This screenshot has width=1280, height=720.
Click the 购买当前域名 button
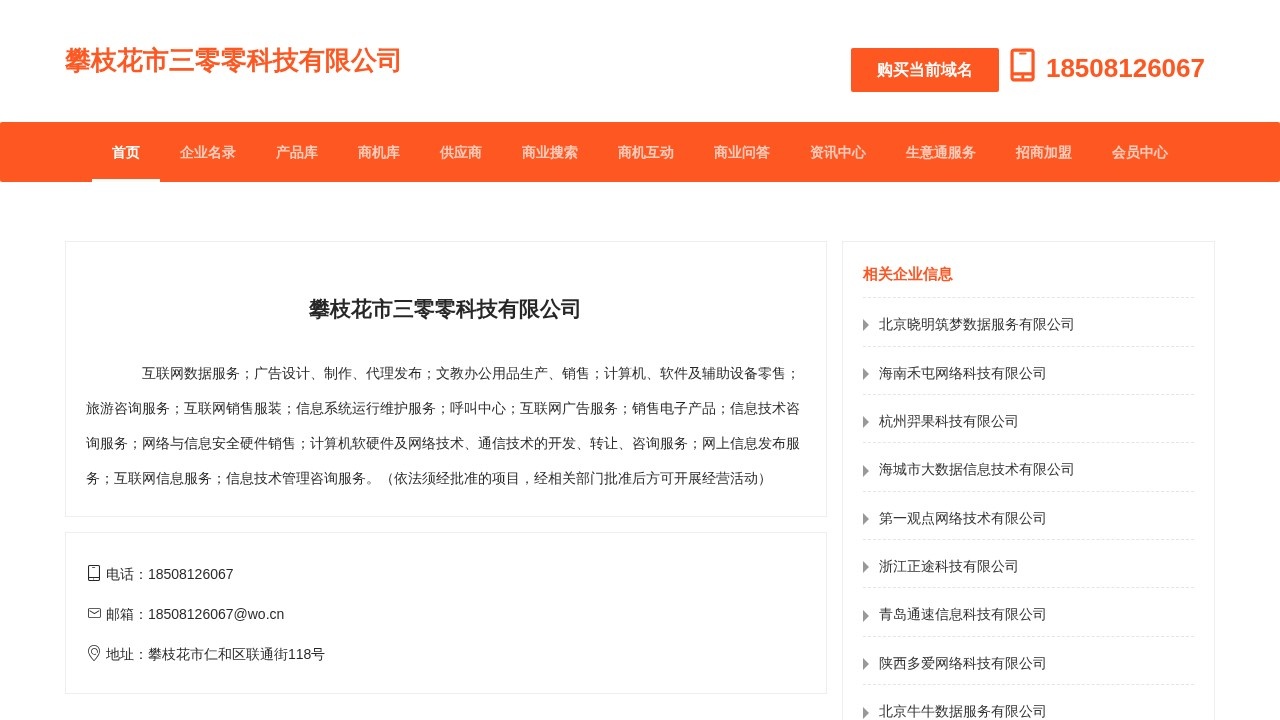point(924,69)
